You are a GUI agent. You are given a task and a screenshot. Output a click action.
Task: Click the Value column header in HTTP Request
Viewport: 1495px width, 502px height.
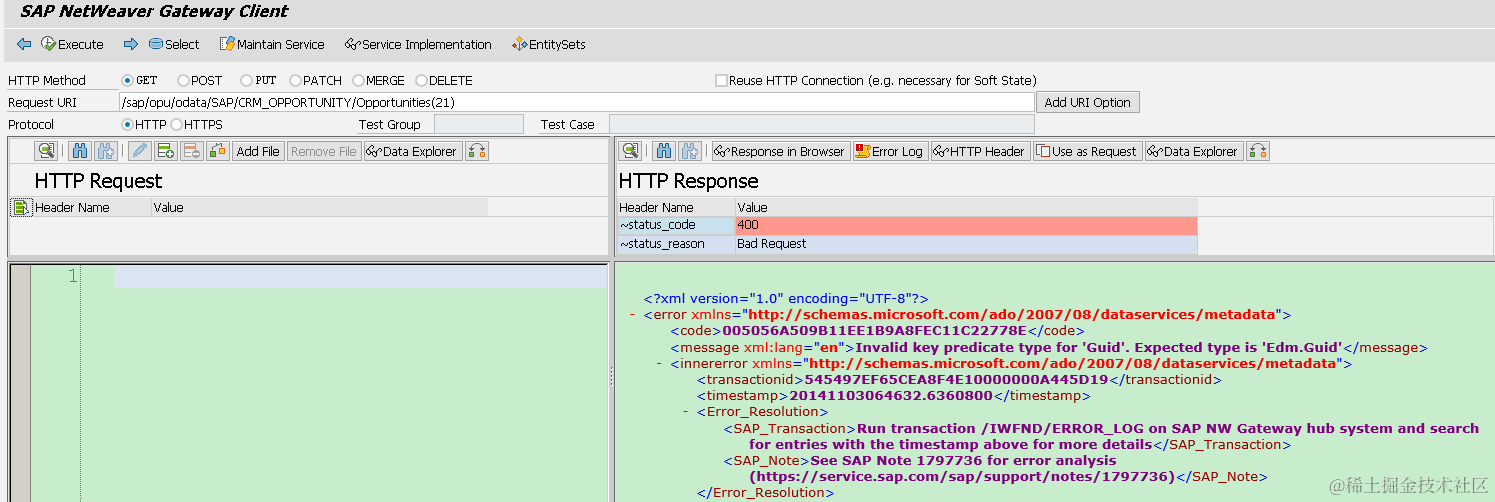tap(319, 207)
